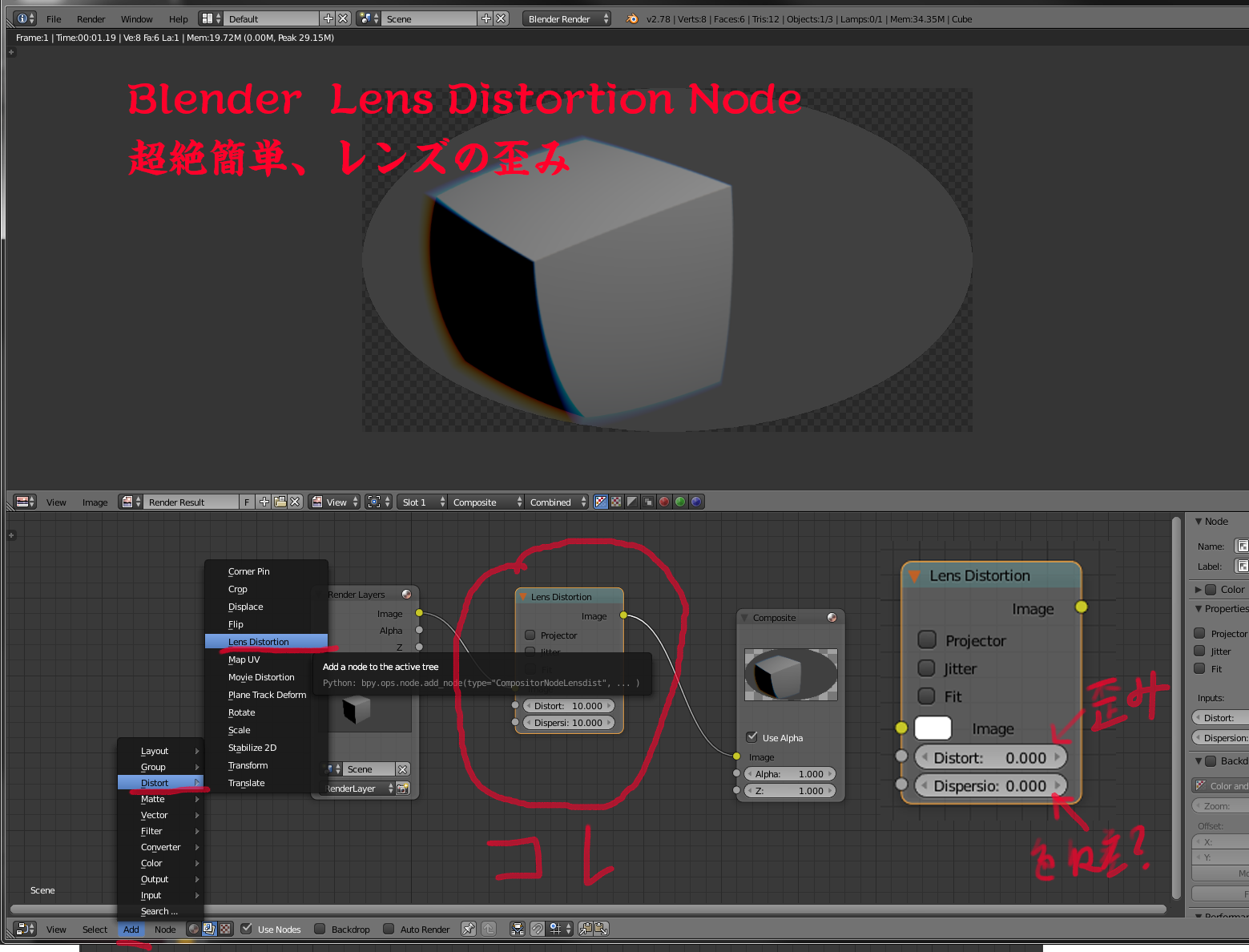Collapse the Composite node via its header arrow
The width and height of the screenshot is (1249, 952).
tap(743, 617)
